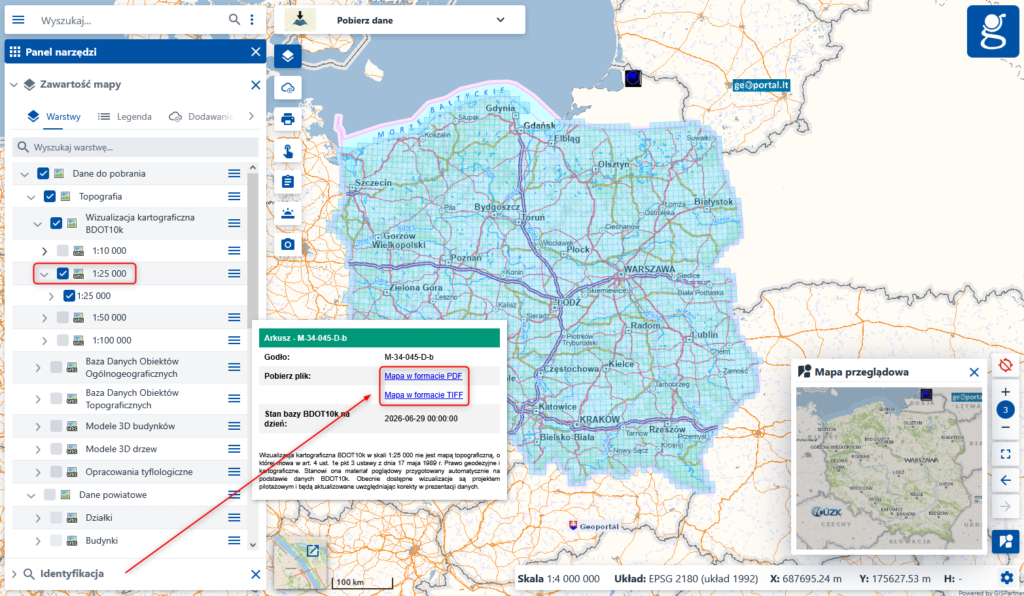Open options menu for Modele 3D budynków

click(234, 426)
